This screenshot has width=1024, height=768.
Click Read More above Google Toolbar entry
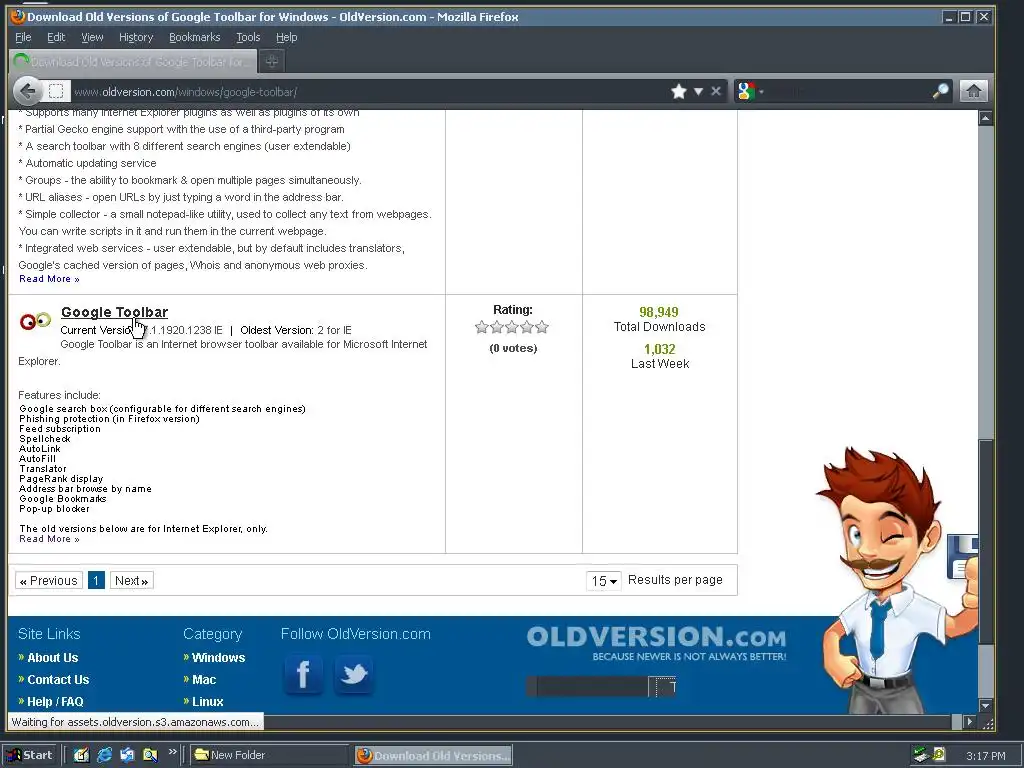tap(49, 279)
